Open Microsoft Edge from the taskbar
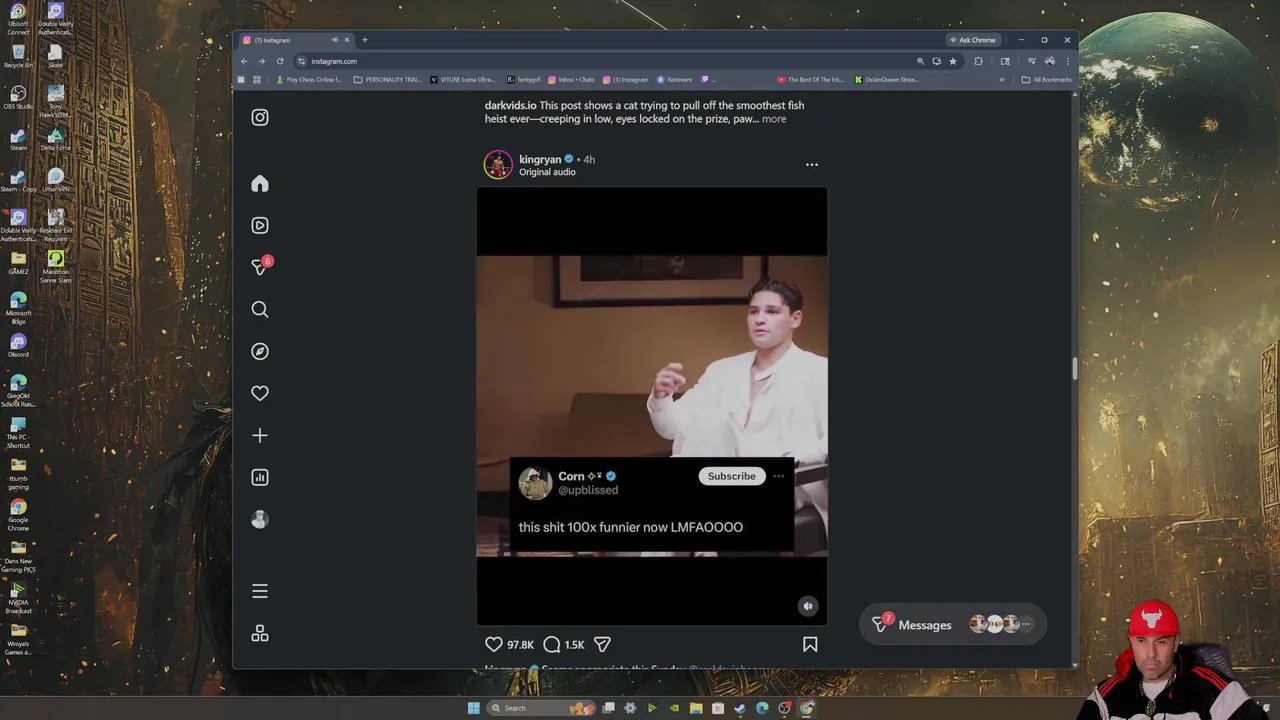 [x=762, y=708]
